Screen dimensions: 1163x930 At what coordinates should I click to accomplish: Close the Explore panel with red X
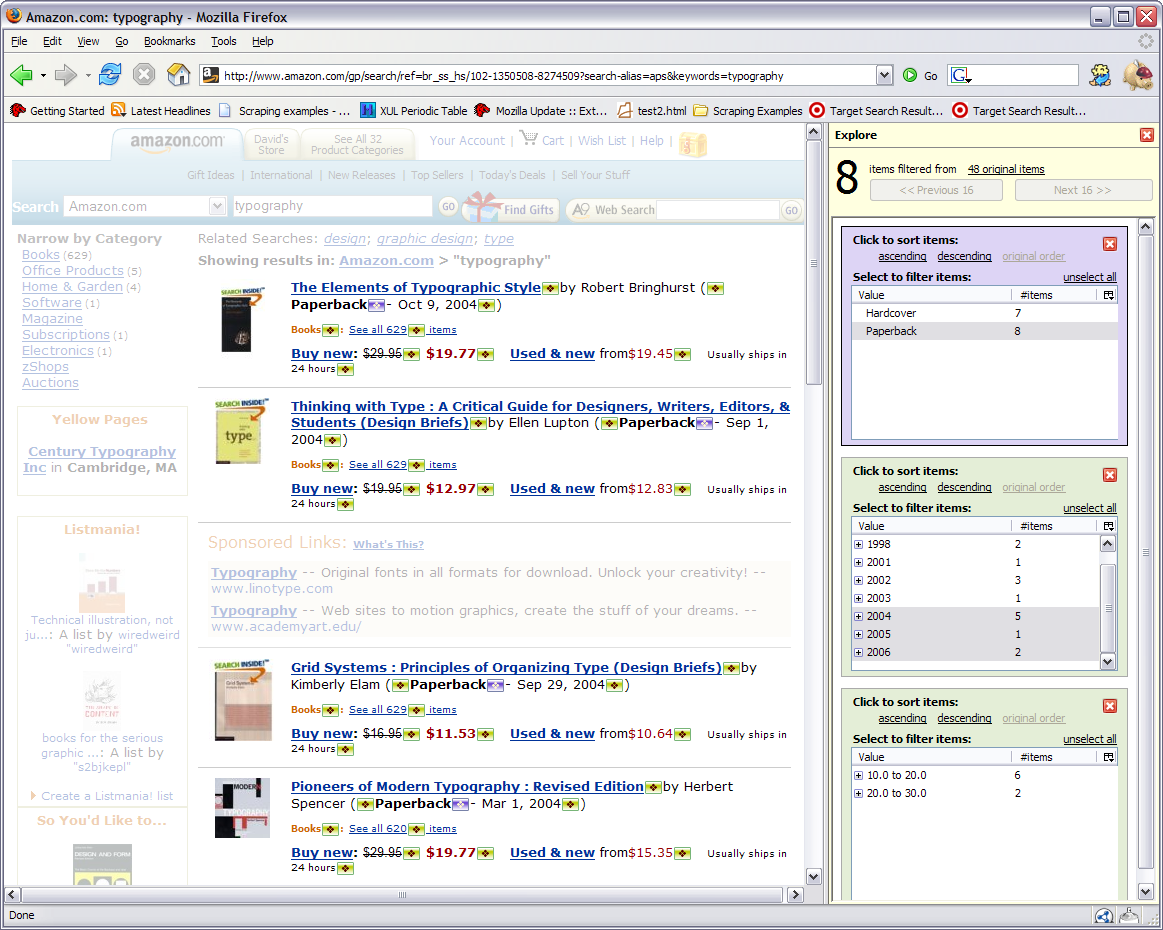coord(1146,135)
